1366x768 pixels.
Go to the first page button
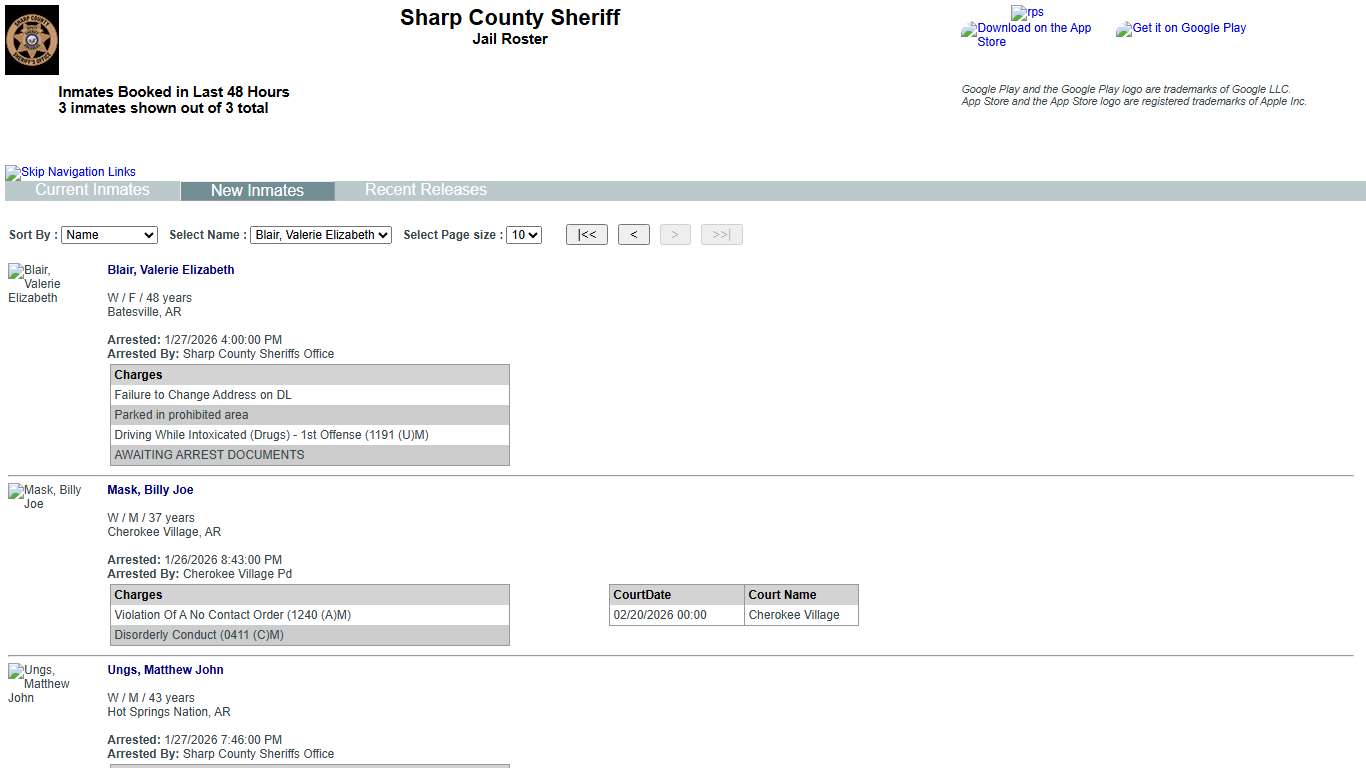point(586,235)
